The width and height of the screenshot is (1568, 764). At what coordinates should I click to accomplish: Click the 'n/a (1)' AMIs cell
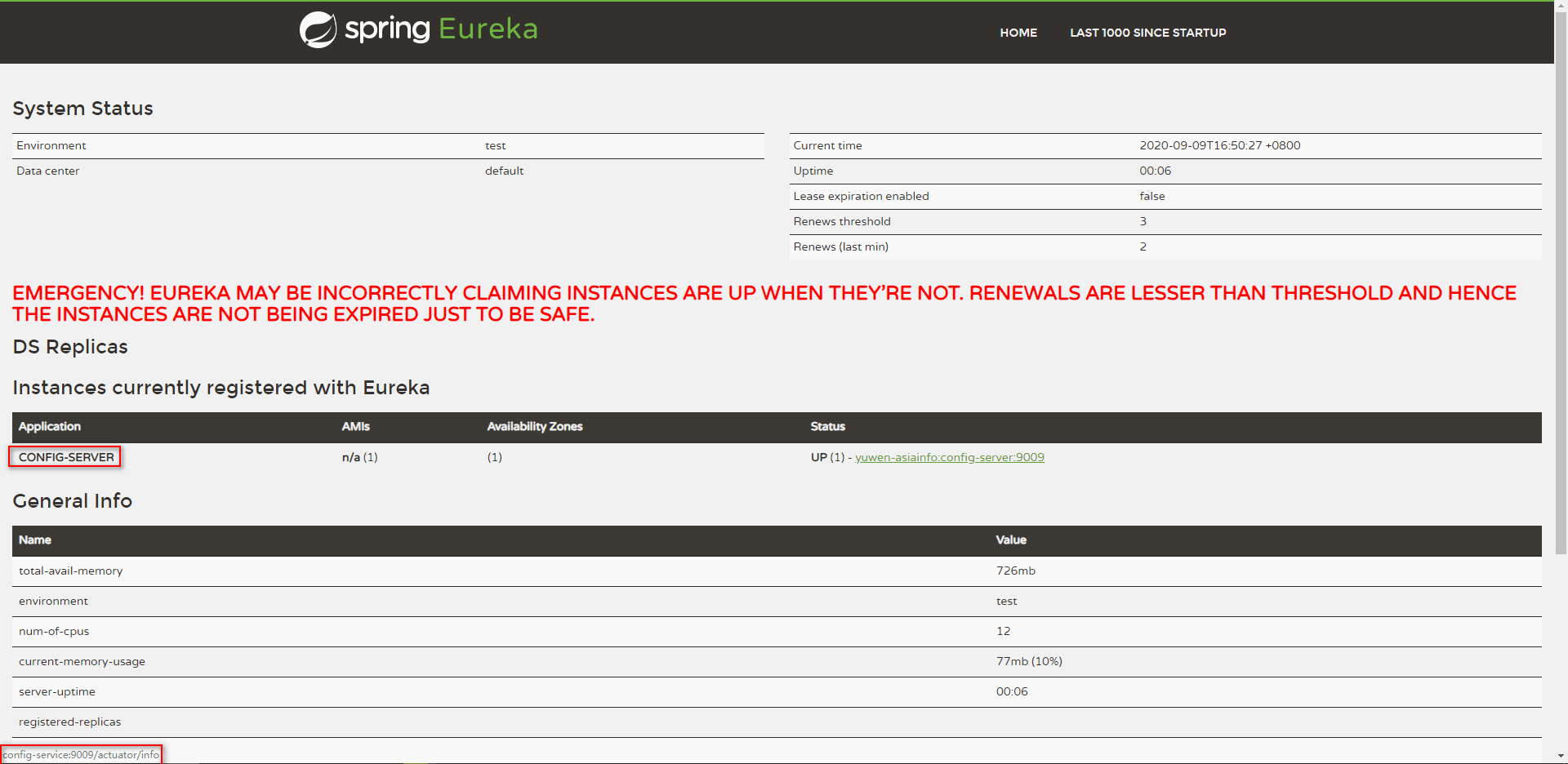(x=360, y=457)
